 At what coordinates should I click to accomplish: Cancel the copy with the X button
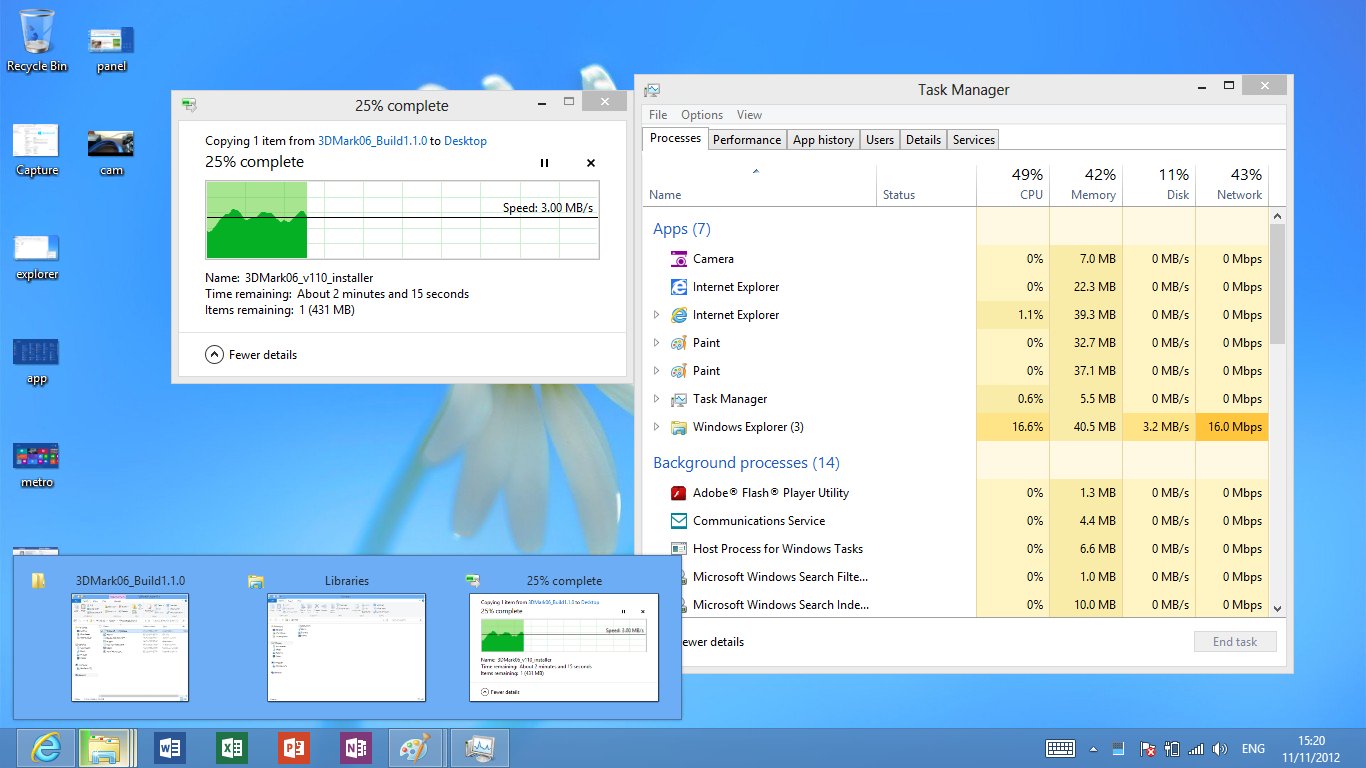591,163
